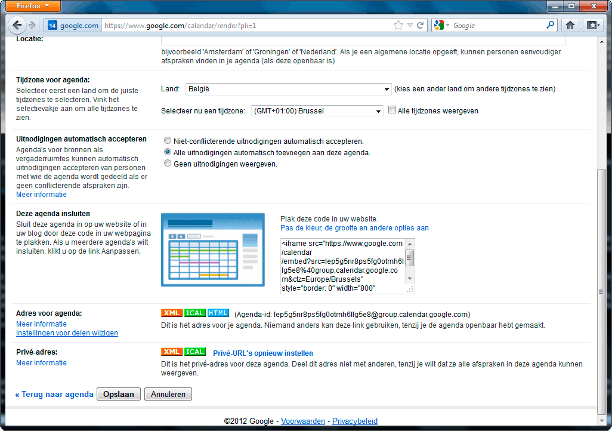The image size is (612, 431).
Task: Open the google.com site identity icon
Action: [x=52, y=25]
